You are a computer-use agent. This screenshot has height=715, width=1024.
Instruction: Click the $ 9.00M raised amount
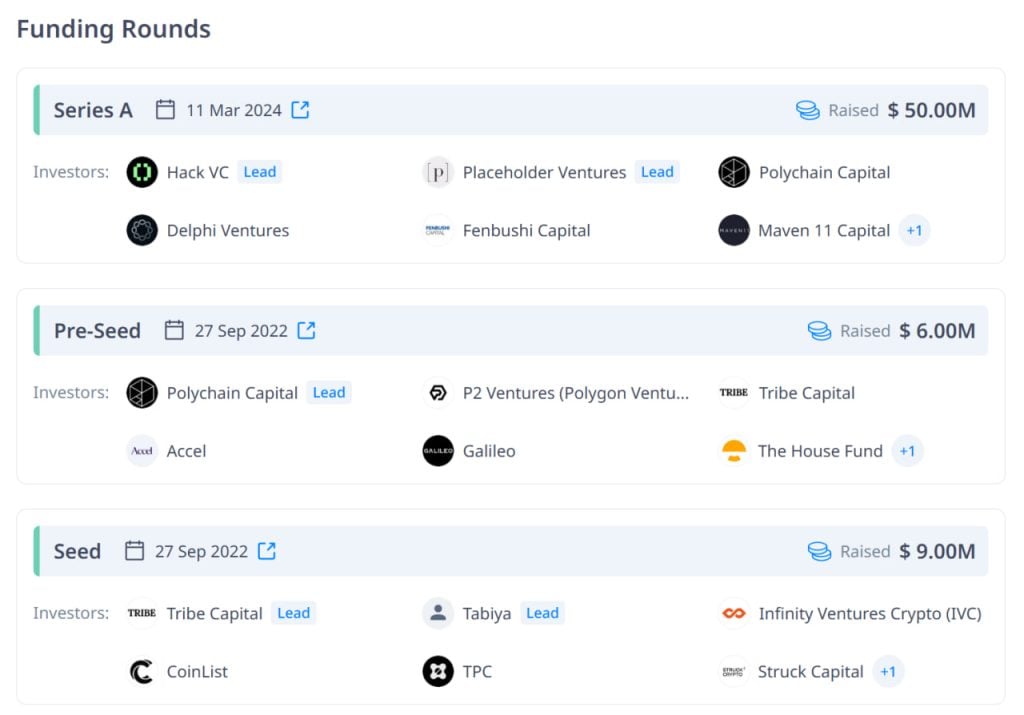pos(937,552)
